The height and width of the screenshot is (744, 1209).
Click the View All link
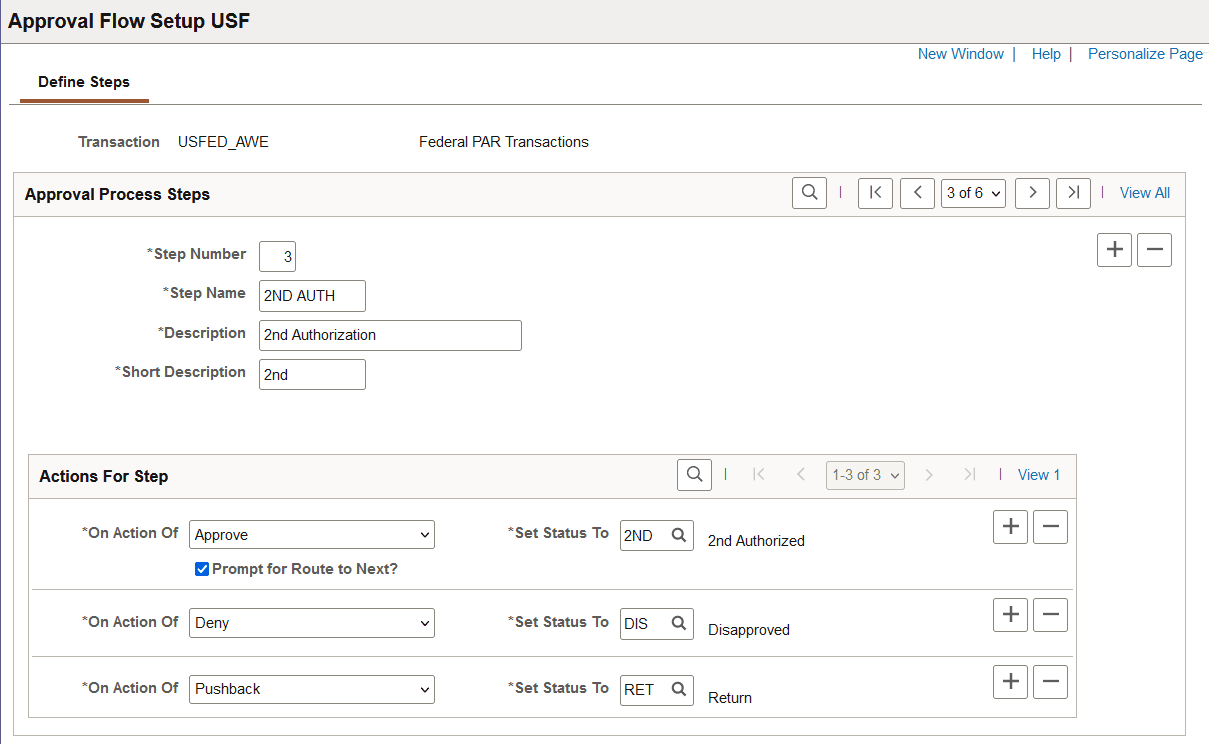(1144, 192)
